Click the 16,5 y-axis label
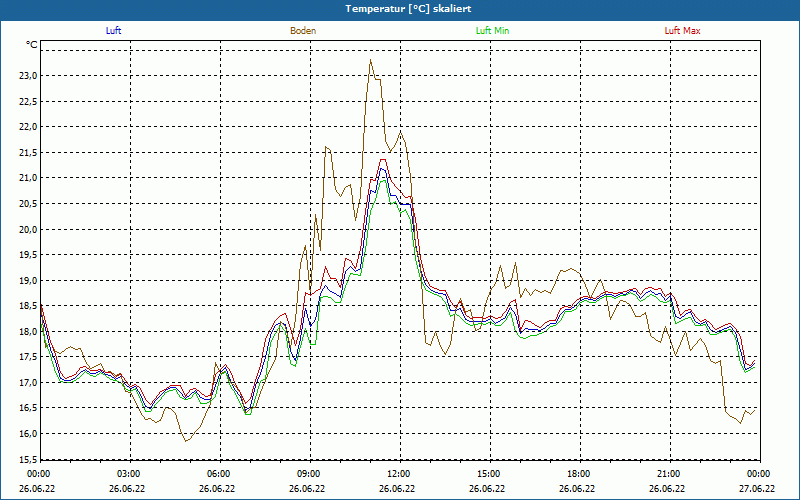The image size is (800, 500). 29,408
